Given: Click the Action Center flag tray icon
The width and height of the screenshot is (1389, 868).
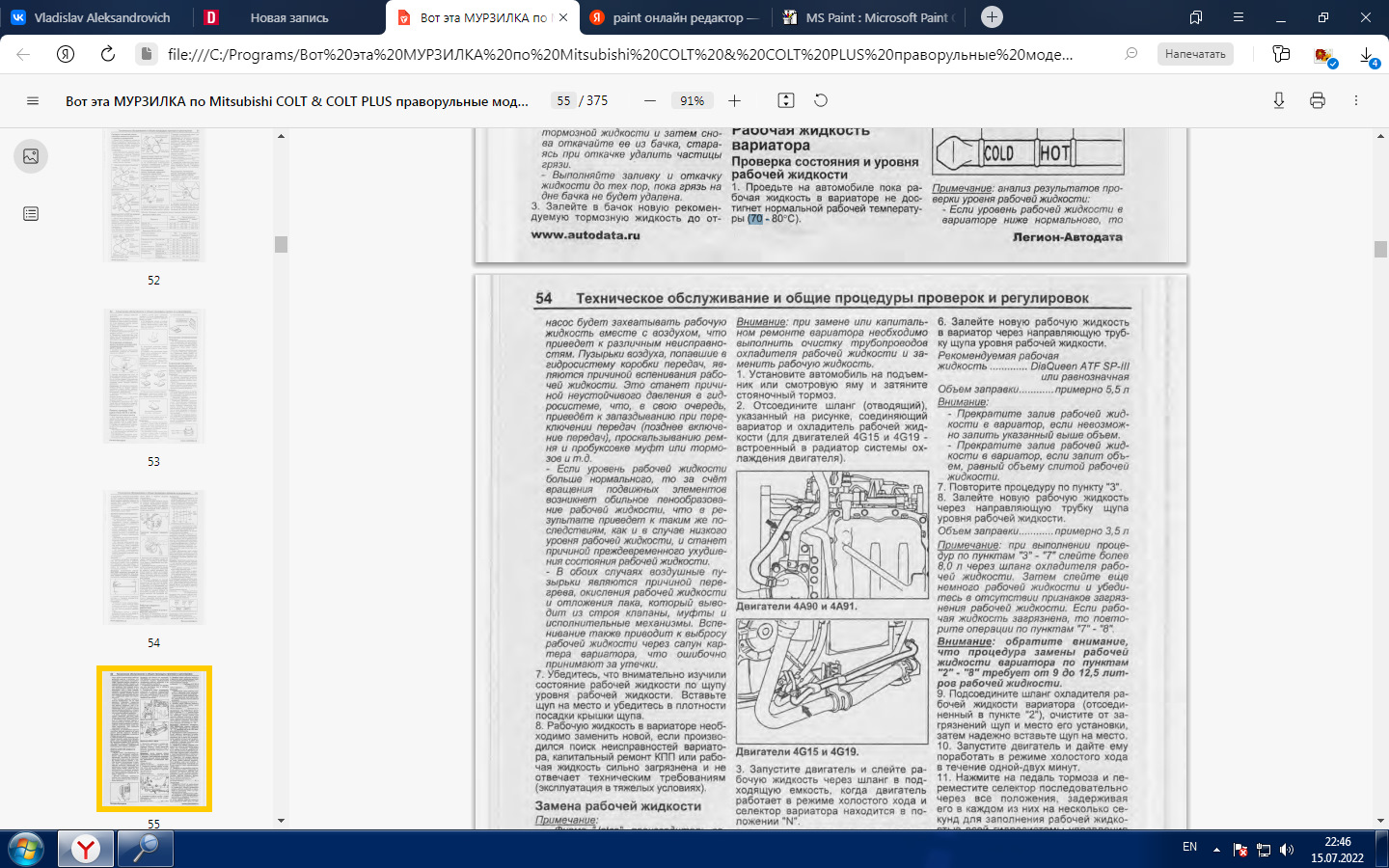Looking at the screenshot, I should point(1239,850).
